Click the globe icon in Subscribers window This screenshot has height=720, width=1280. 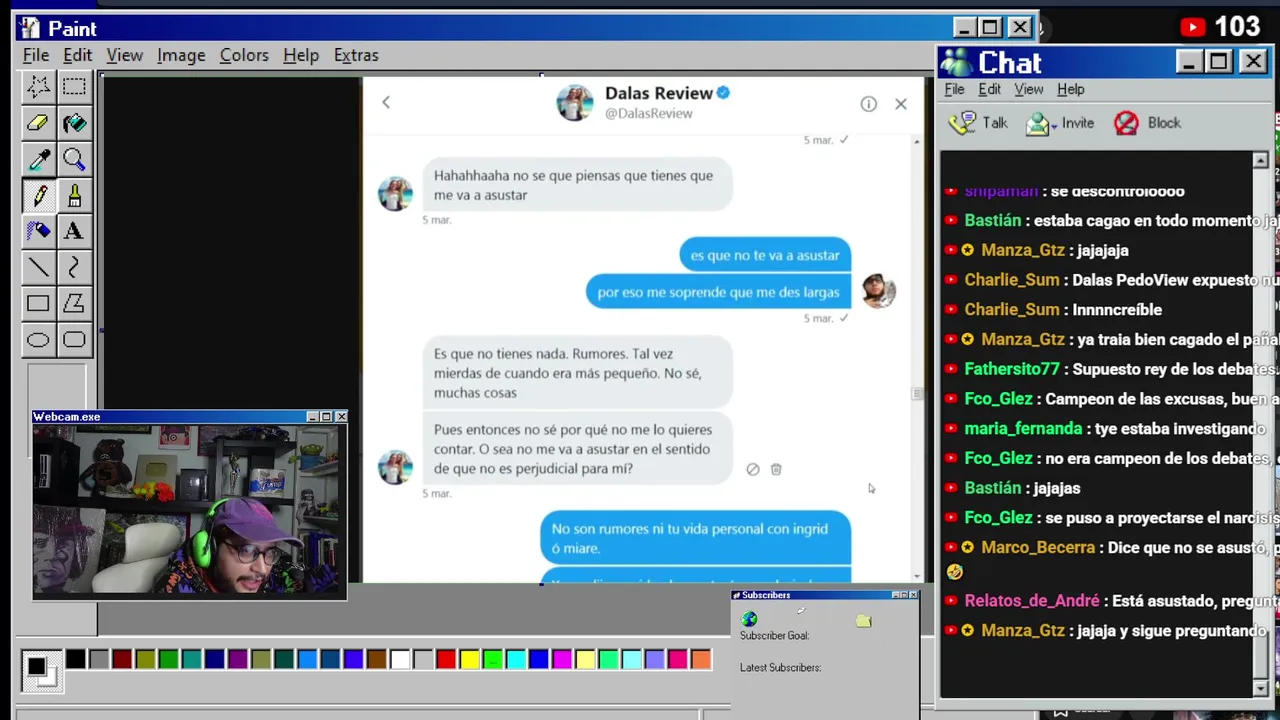[749, 620]
